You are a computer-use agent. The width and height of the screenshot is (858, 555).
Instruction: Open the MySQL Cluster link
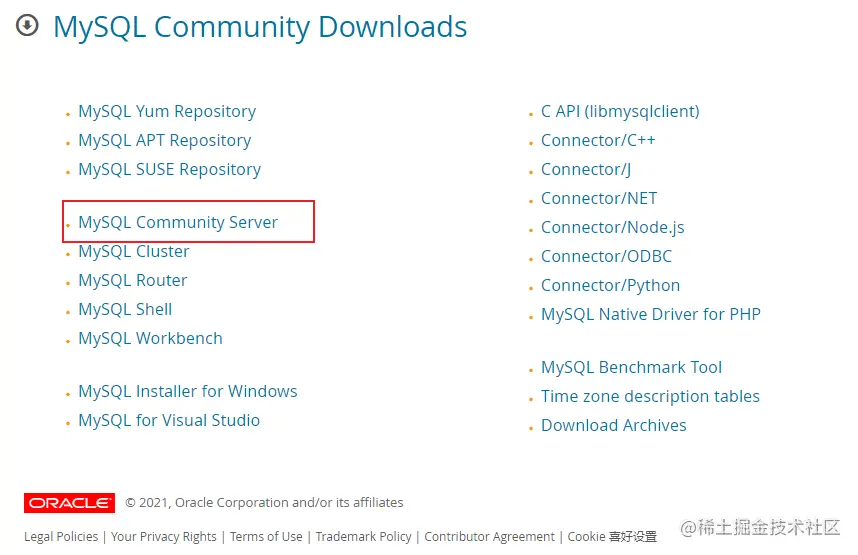(134, 251)
